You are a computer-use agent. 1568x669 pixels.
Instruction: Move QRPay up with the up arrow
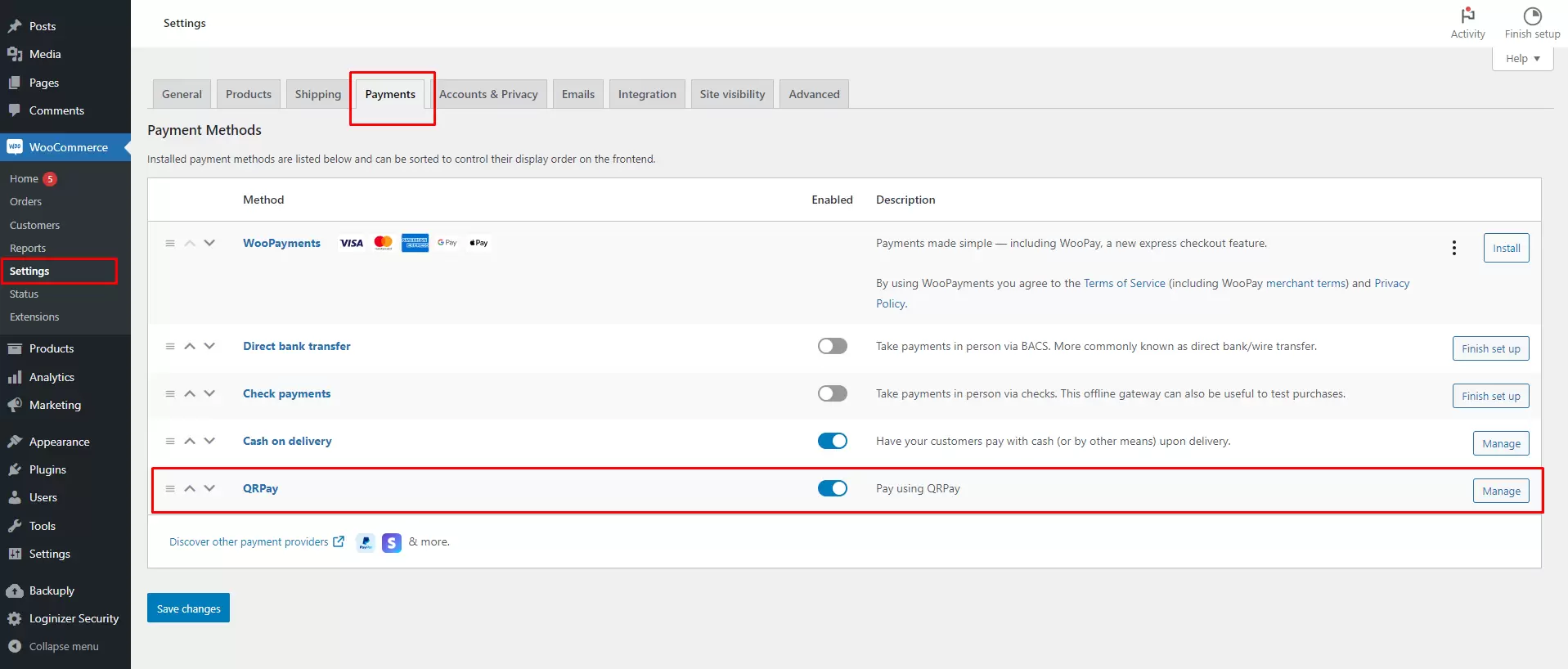pyautogui.click(x=190, y=488)
